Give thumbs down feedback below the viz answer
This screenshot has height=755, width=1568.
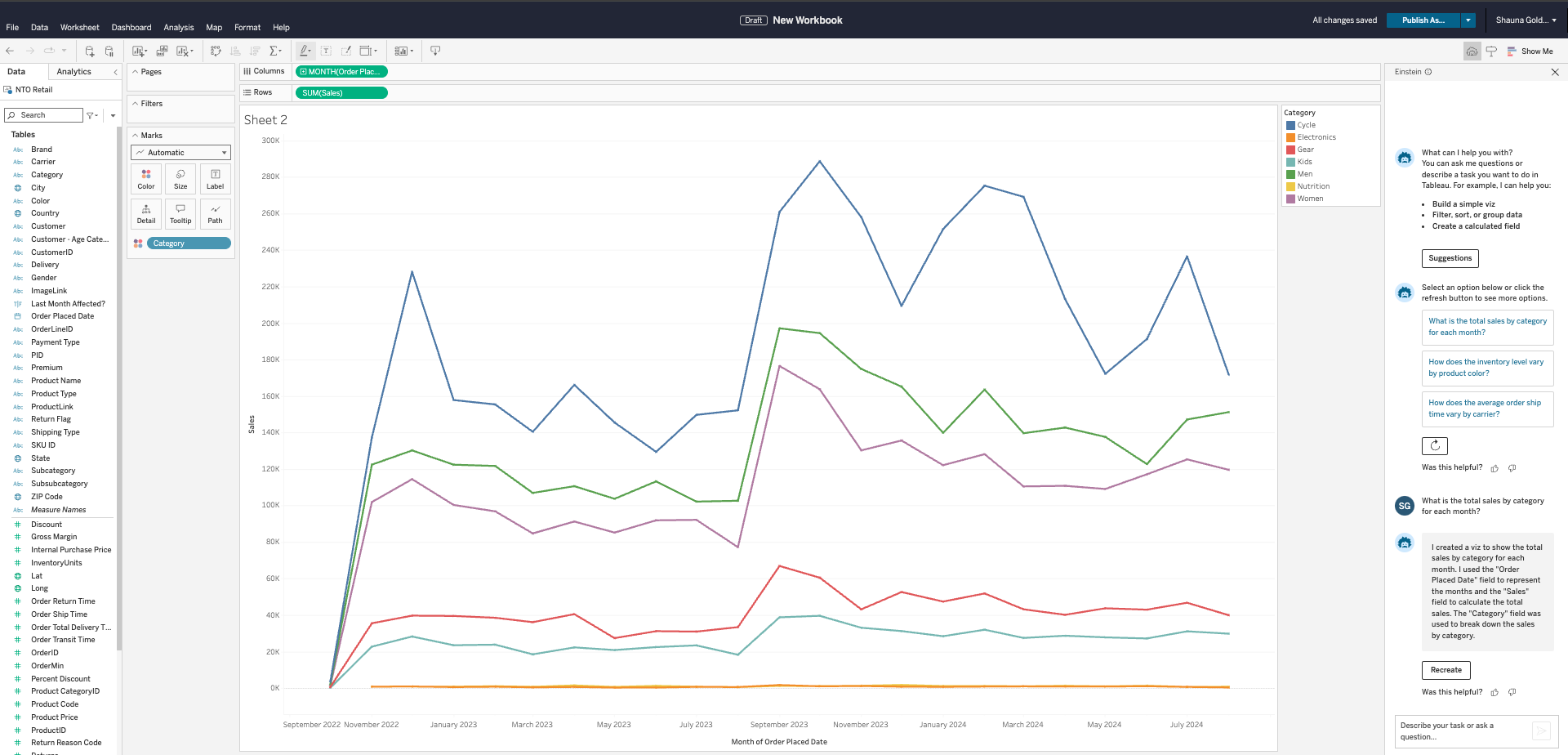coord(1512,691)
